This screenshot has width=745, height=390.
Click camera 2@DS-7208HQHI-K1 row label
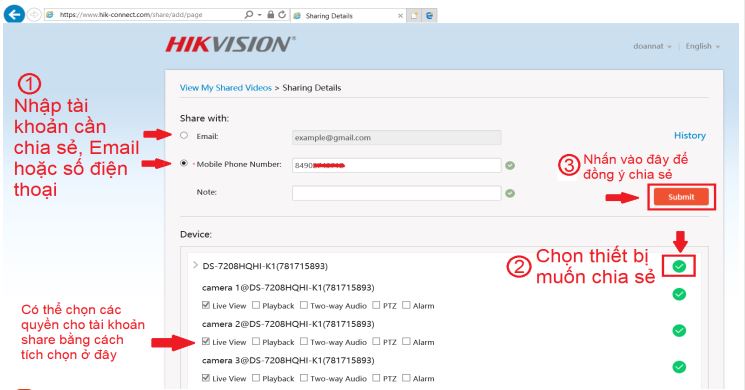pos(288,324)
